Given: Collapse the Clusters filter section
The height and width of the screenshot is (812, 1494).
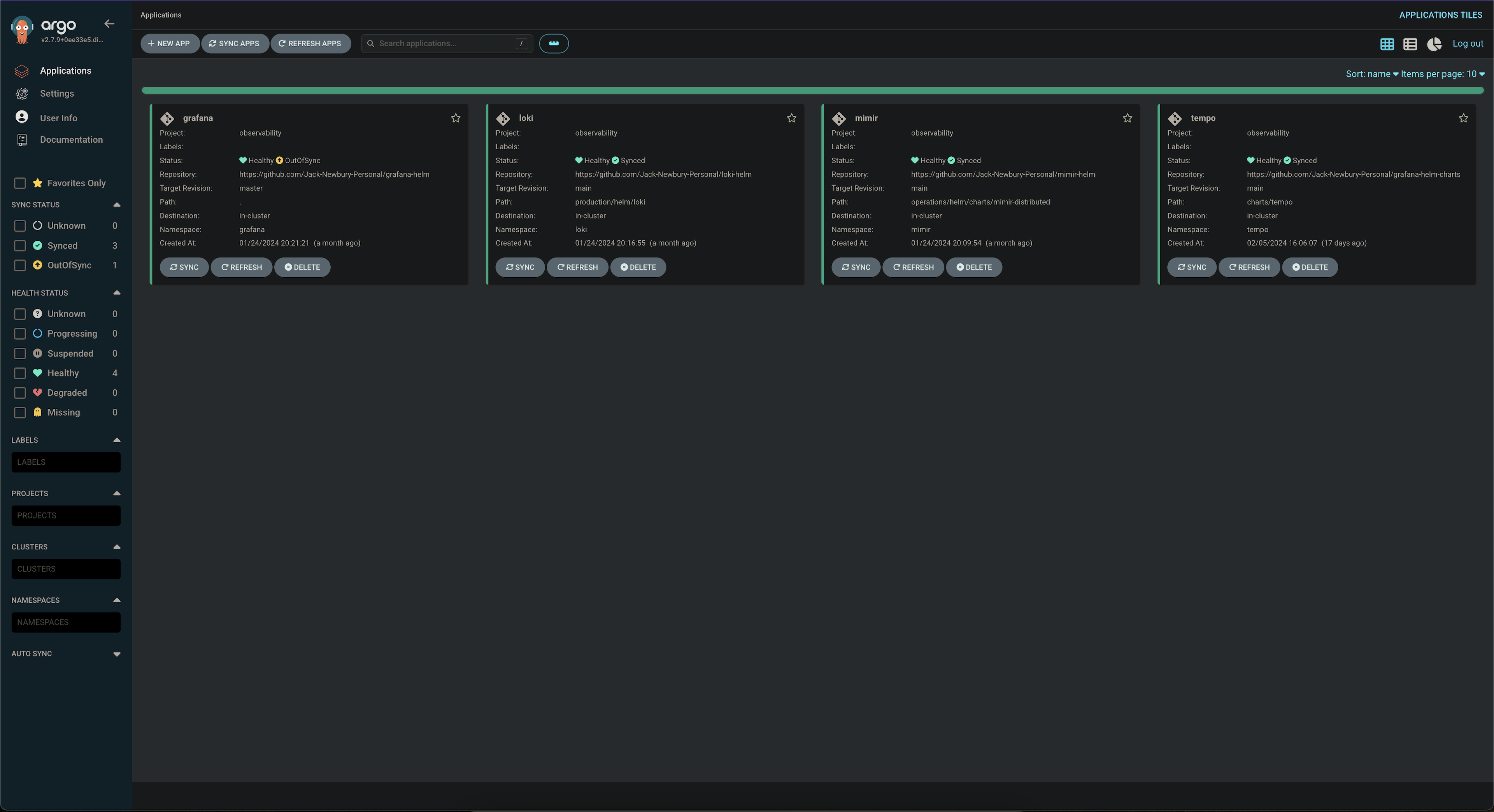Looking at the screenshot, I should pos(117,546).
